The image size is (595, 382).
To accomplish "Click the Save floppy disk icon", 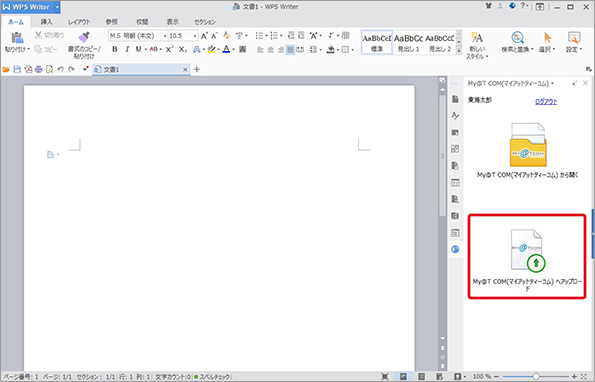I will 17,69.
